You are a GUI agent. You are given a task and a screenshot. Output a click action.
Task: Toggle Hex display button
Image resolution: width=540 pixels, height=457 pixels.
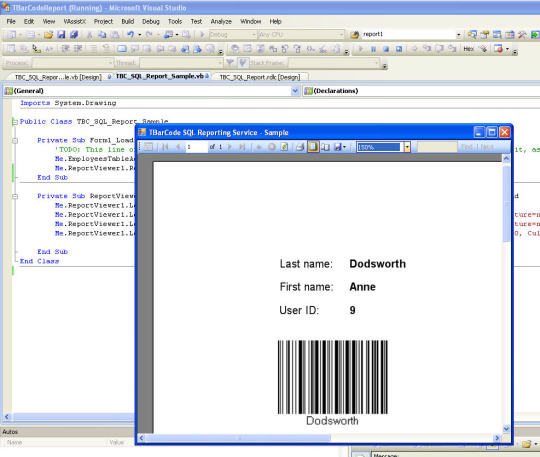[468, 49]
